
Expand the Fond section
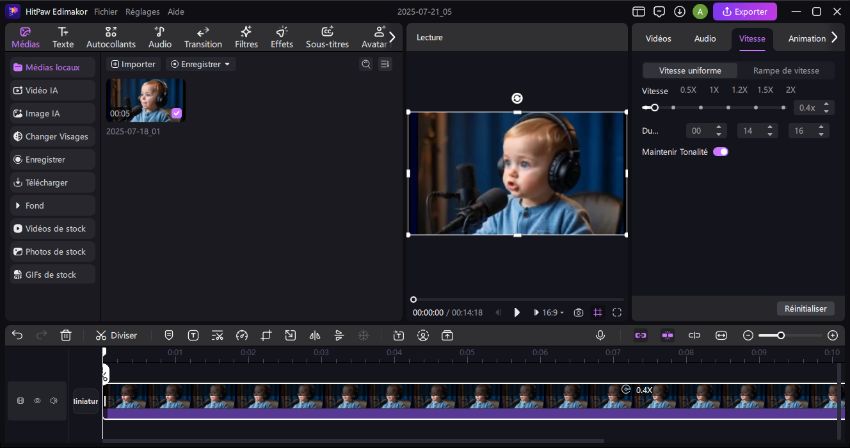(x=52, y=206)
